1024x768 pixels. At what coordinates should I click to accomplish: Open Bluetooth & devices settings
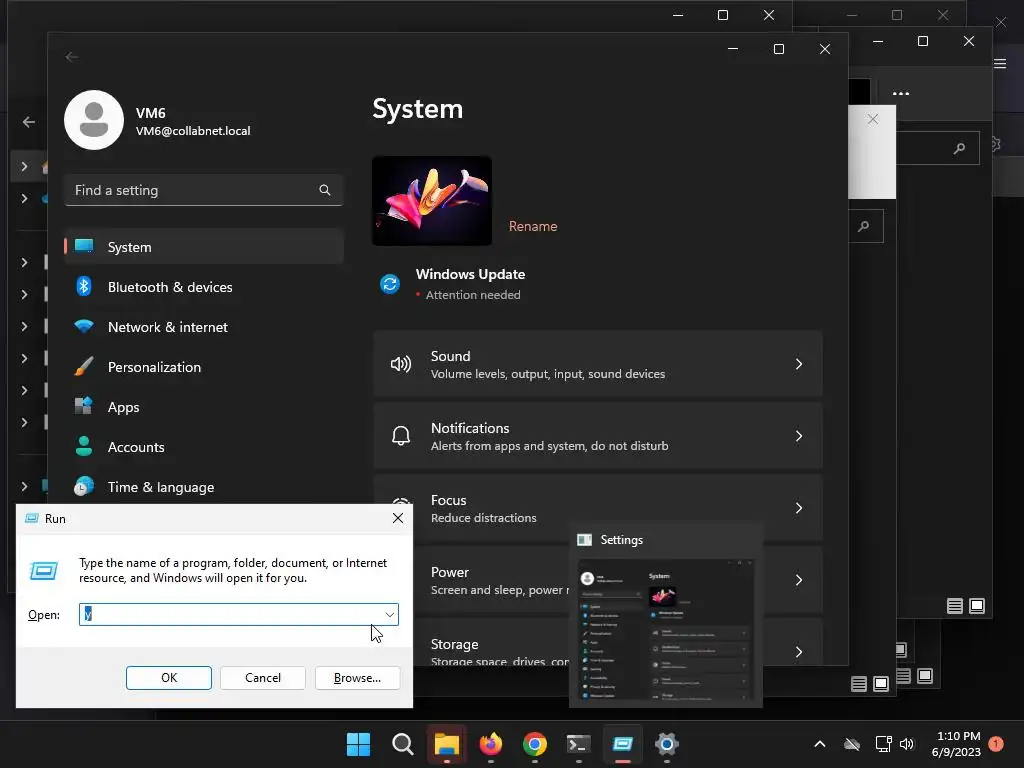tap(204, 287)
